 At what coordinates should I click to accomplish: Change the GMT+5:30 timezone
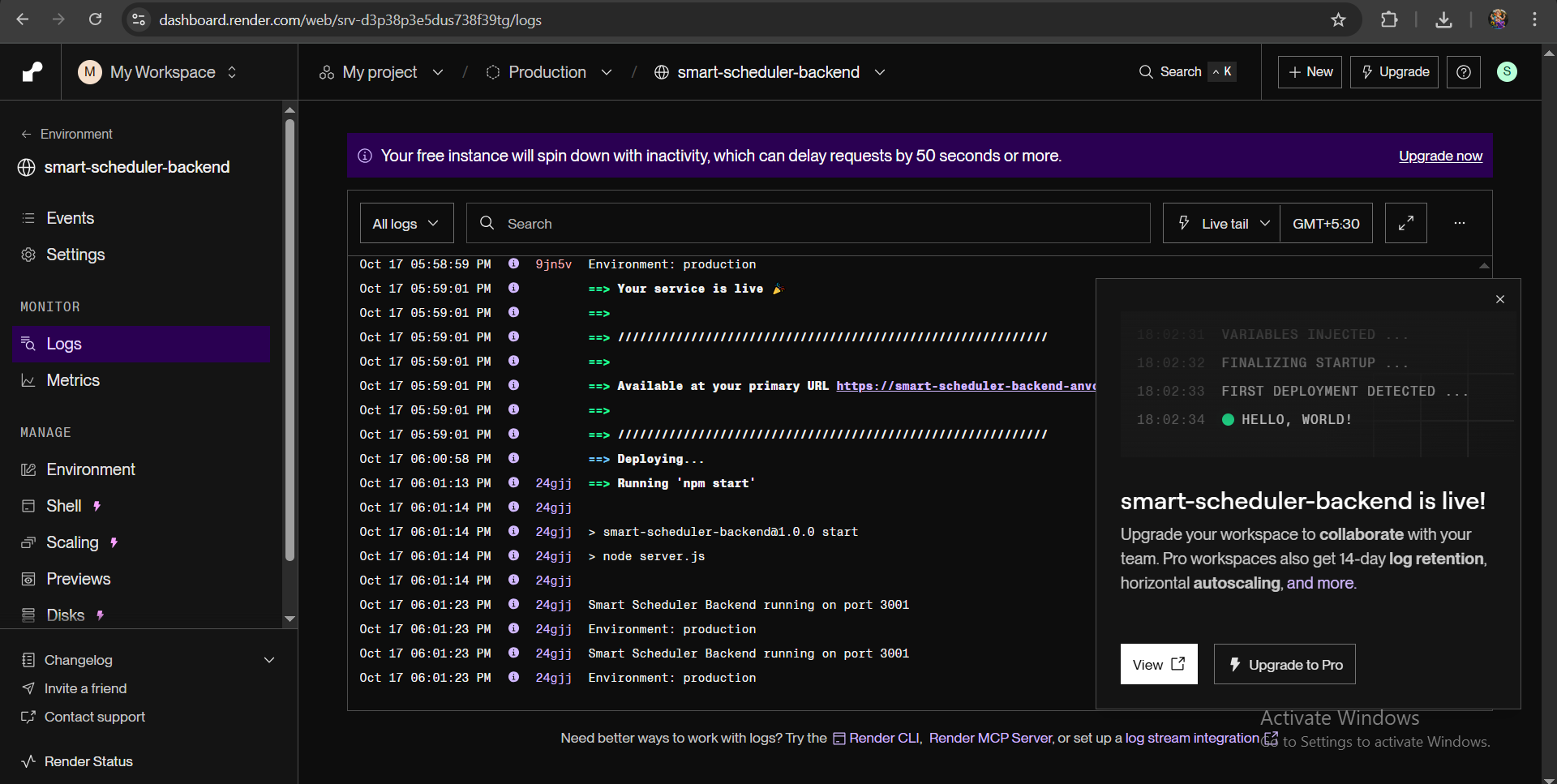1326,223
